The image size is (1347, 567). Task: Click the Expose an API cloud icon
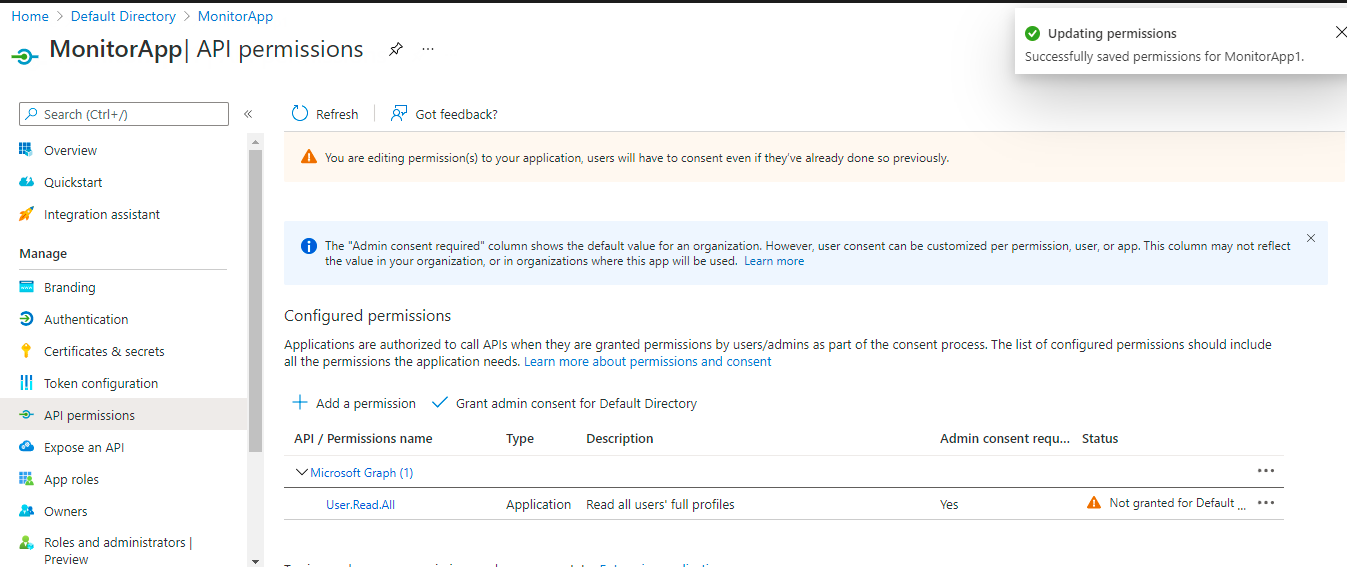[x=26, y=447]
